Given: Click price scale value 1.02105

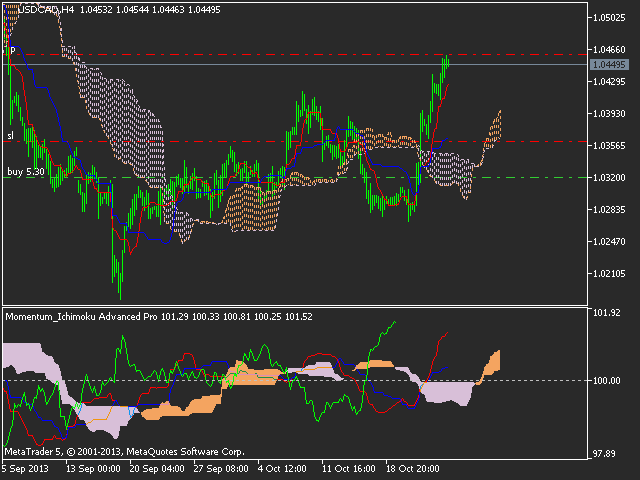Looking at the screenshot, I should click(609, 273).
